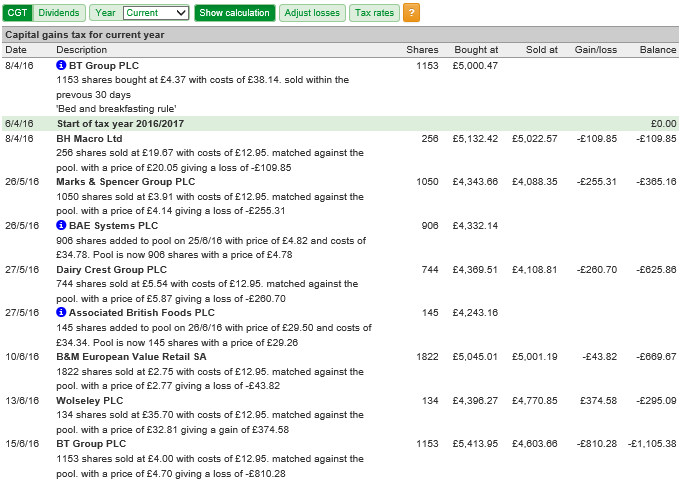Click Marks & Spencer loss -£255.31
The image size is (679, 480).
pyautogui.click(x=596, y=182)
